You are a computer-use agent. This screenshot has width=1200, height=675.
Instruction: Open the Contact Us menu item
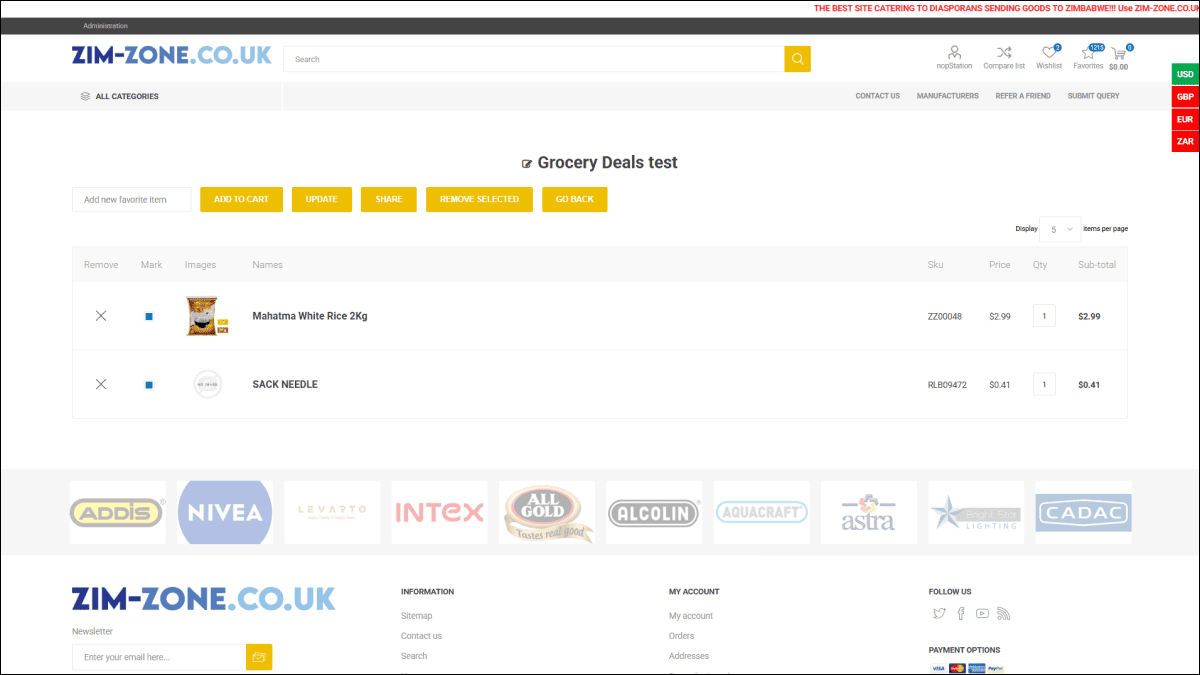[878, 96]
